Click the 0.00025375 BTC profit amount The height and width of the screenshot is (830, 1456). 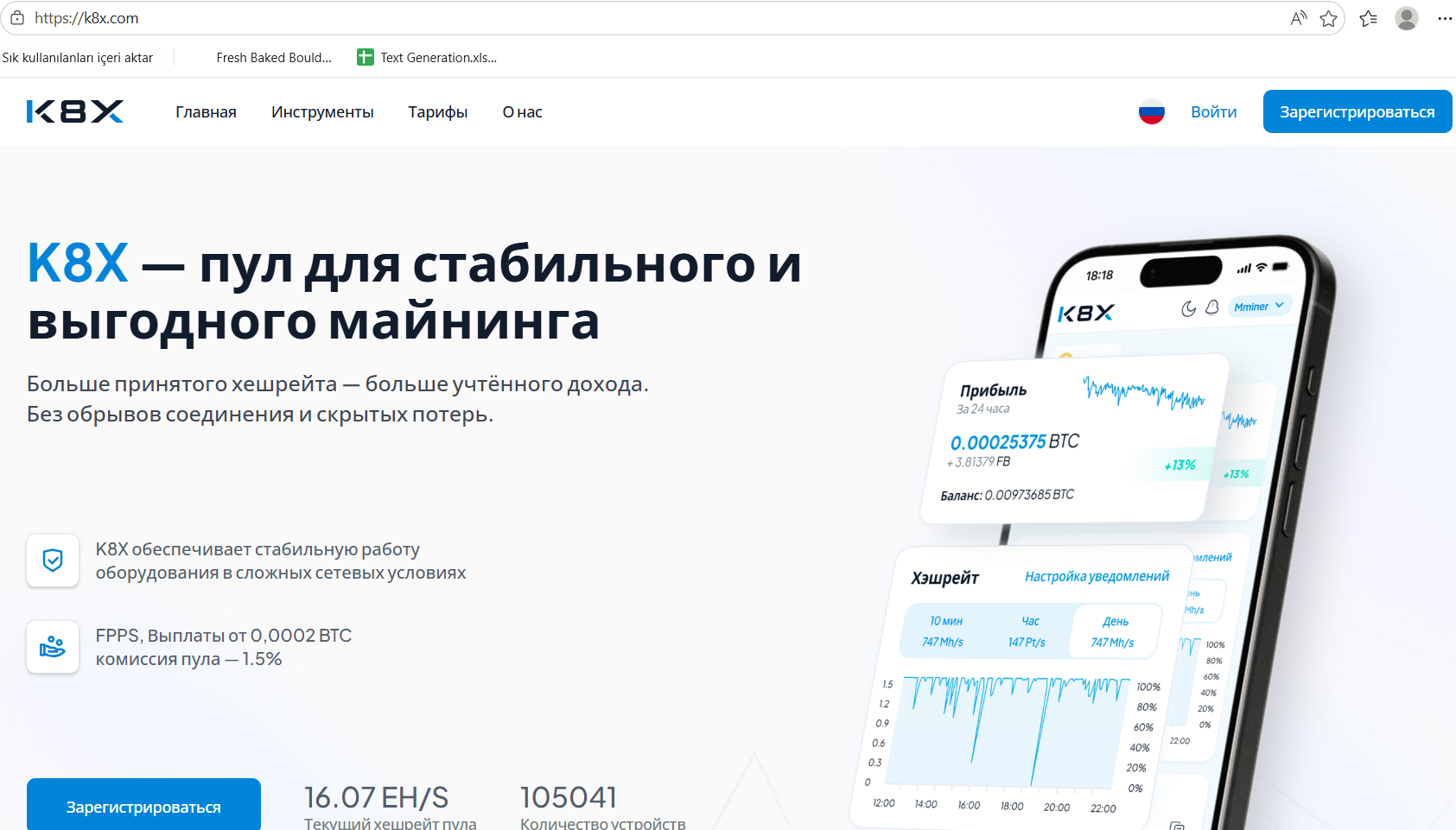tap(1015, 442)
